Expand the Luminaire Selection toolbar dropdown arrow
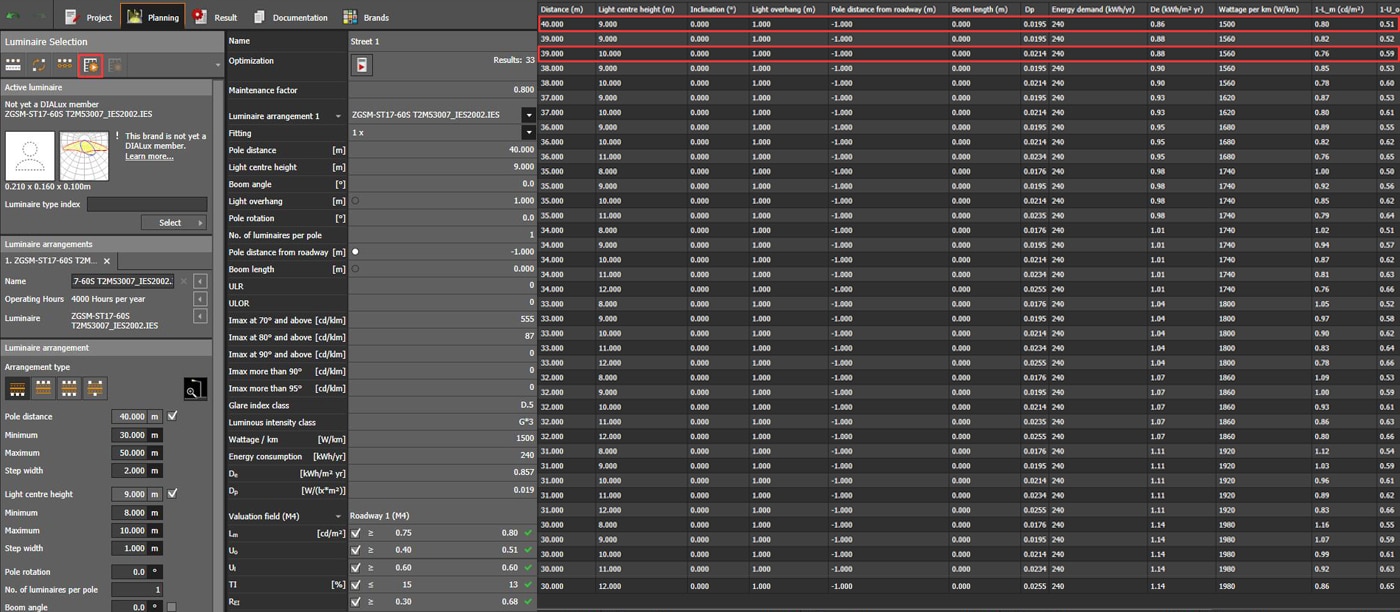Viewport: 1400px width, 612px height. click(217, 66)
